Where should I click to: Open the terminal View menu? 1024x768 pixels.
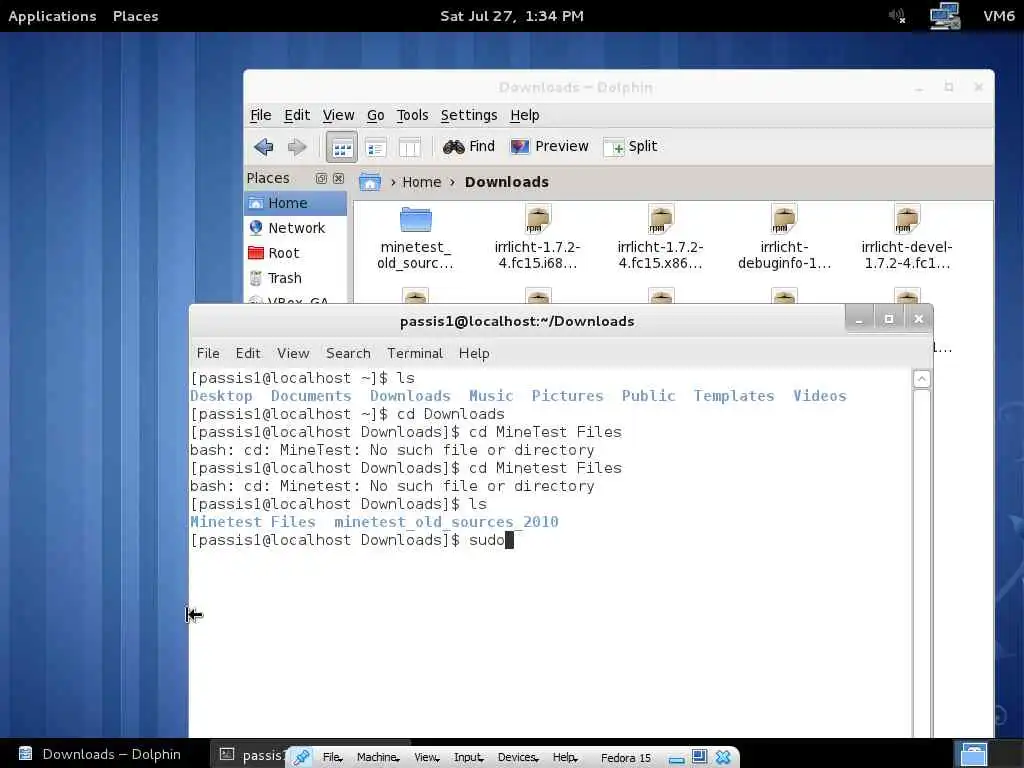293,353
